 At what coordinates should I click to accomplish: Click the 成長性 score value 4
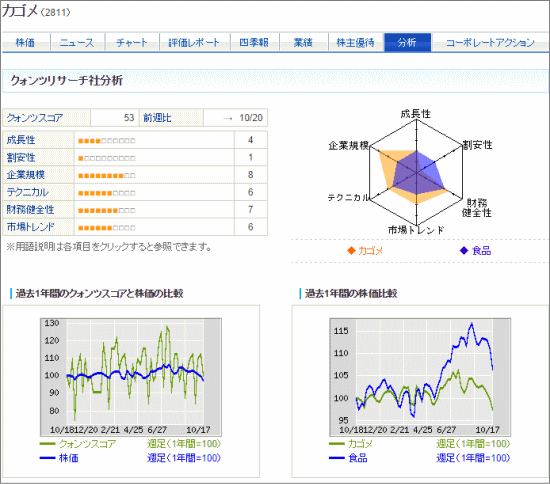click(x=250, y=140)
